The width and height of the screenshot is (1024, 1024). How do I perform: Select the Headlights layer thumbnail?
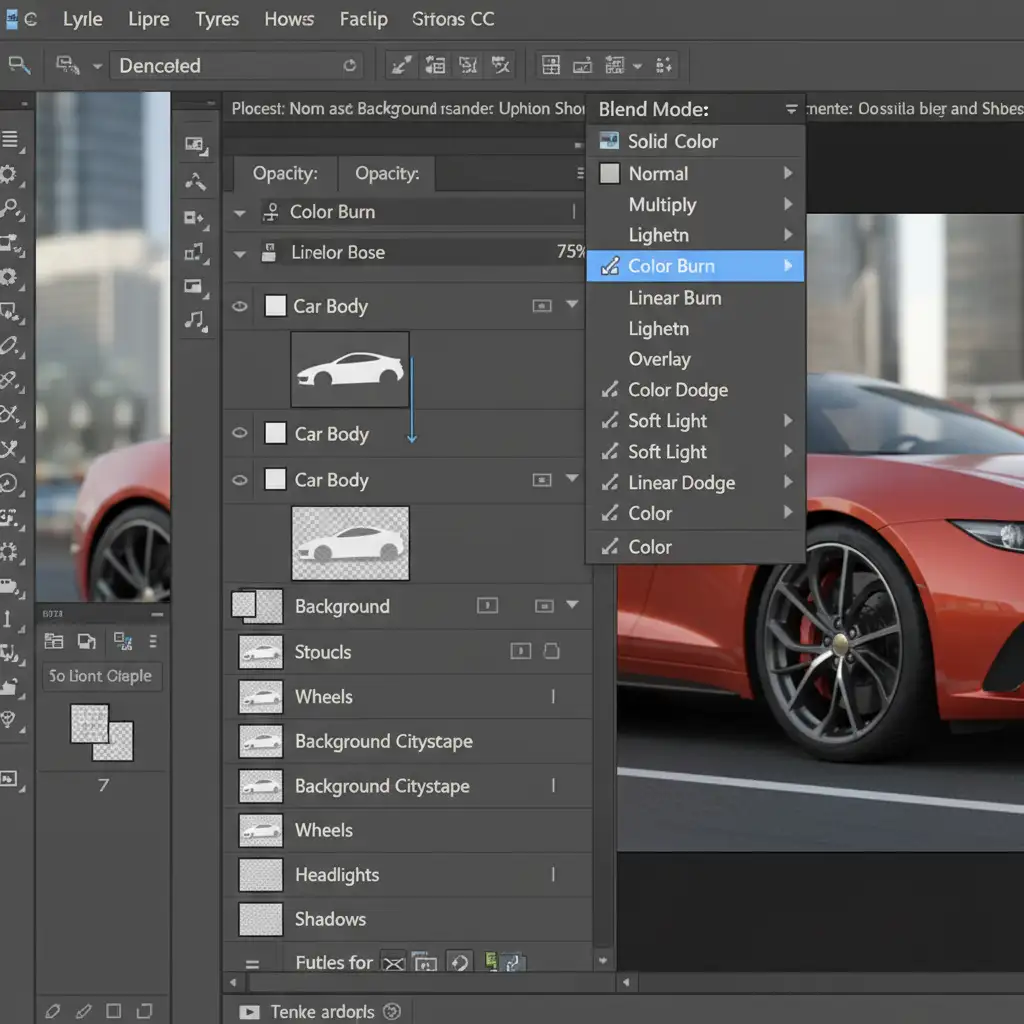[261, 875]
